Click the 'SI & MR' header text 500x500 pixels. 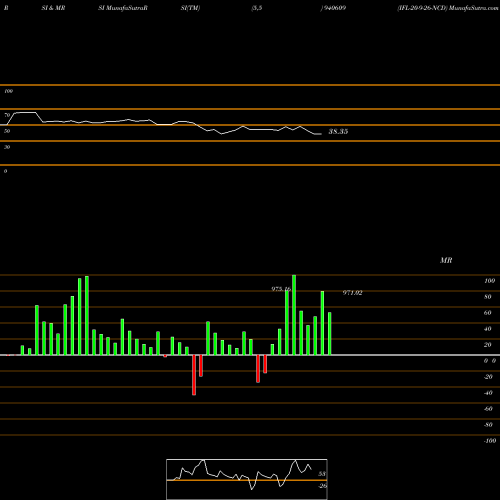(53, 8)
